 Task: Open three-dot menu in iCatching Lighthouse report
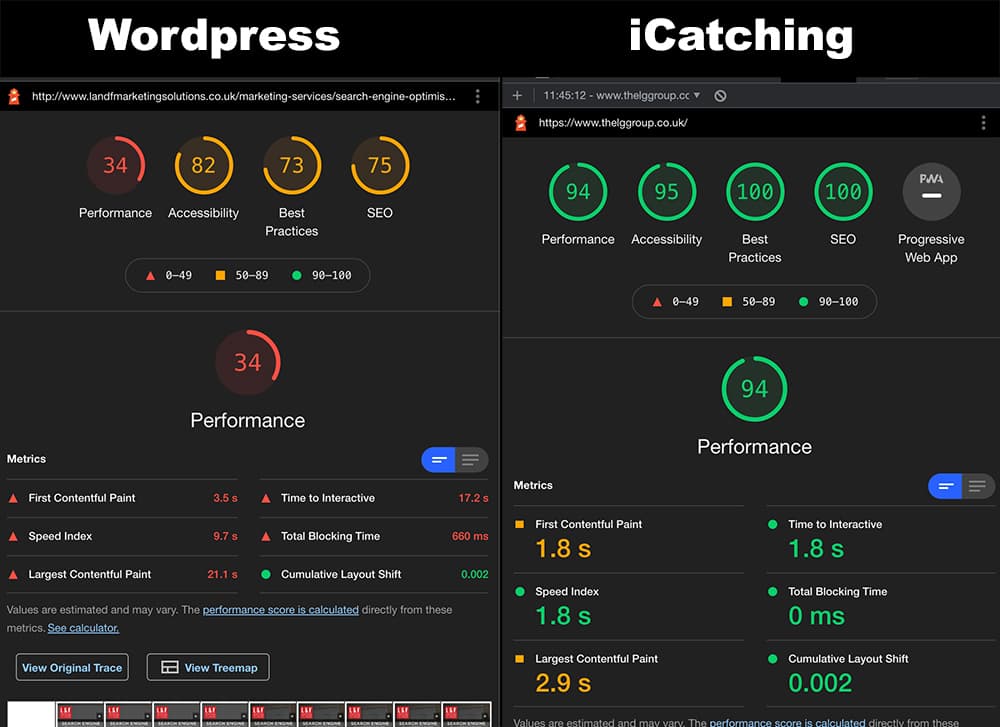point(983,122)
